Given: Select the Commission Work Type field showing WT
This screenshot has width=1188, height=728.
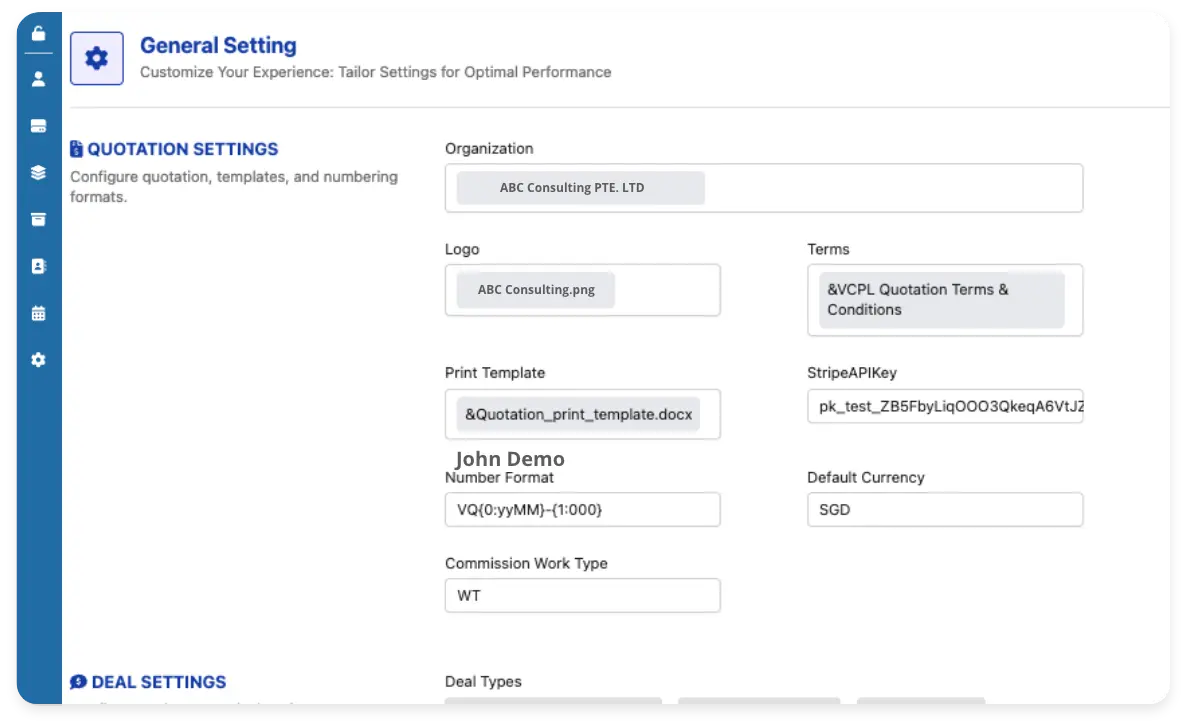Looking at the screenshot, I should [x=582, y=595].
